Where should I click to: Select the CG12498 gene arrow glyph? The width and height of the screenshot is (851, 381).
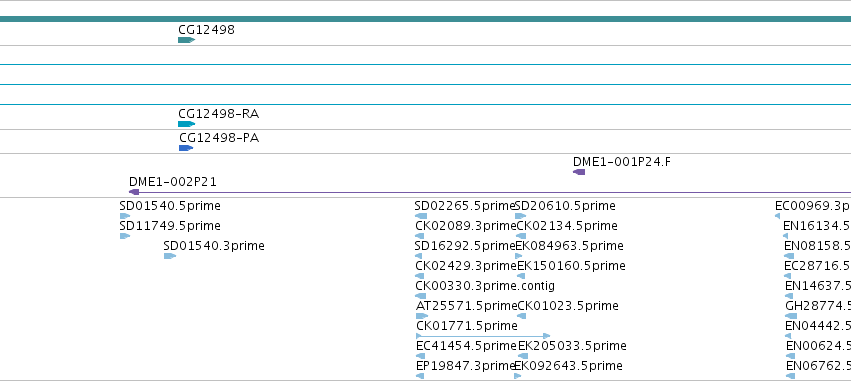(186, 40)
